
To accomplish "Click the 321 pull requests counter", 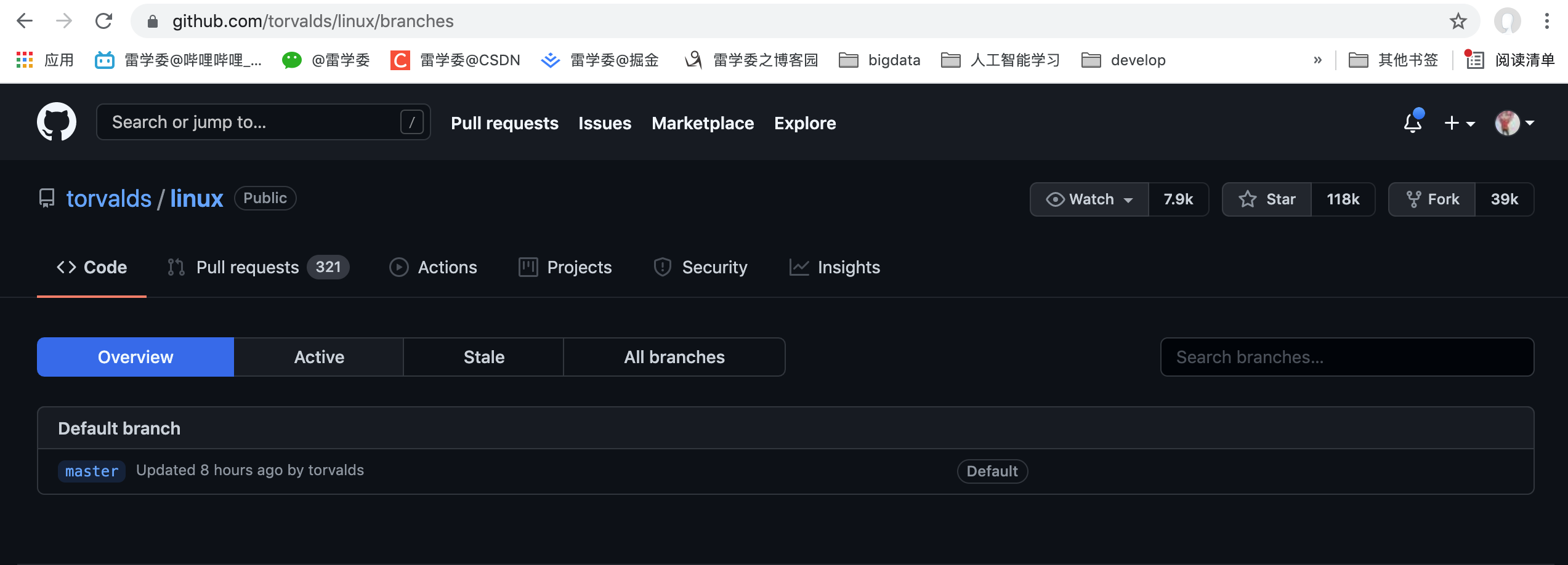I will pos(328,267).
